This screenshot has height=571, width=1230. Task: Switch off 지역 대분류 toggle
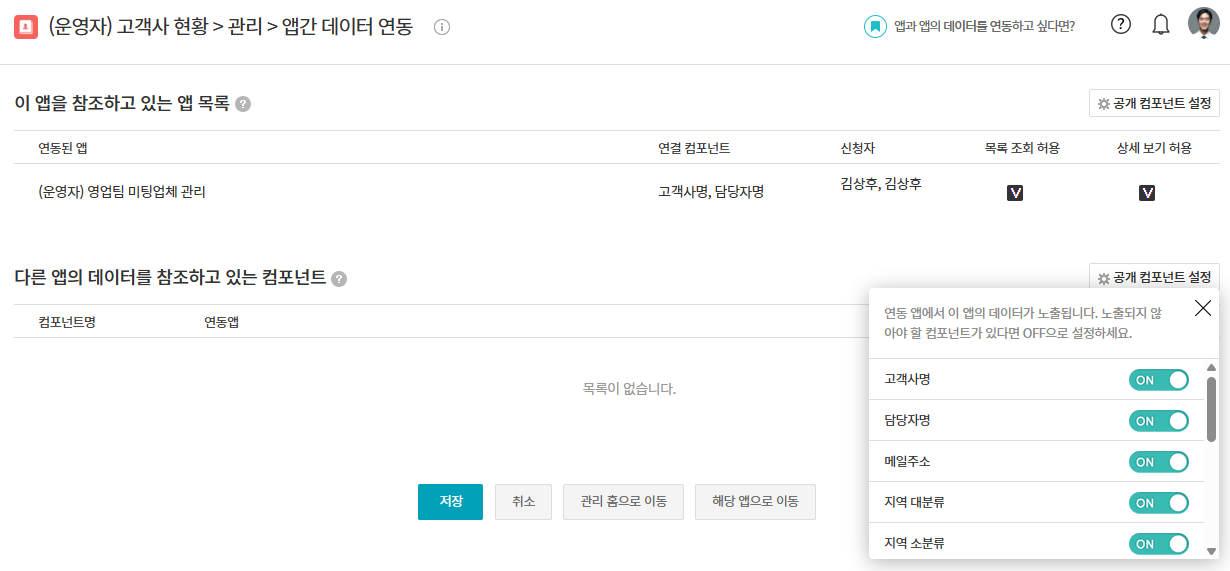(x=1158, y=503)
